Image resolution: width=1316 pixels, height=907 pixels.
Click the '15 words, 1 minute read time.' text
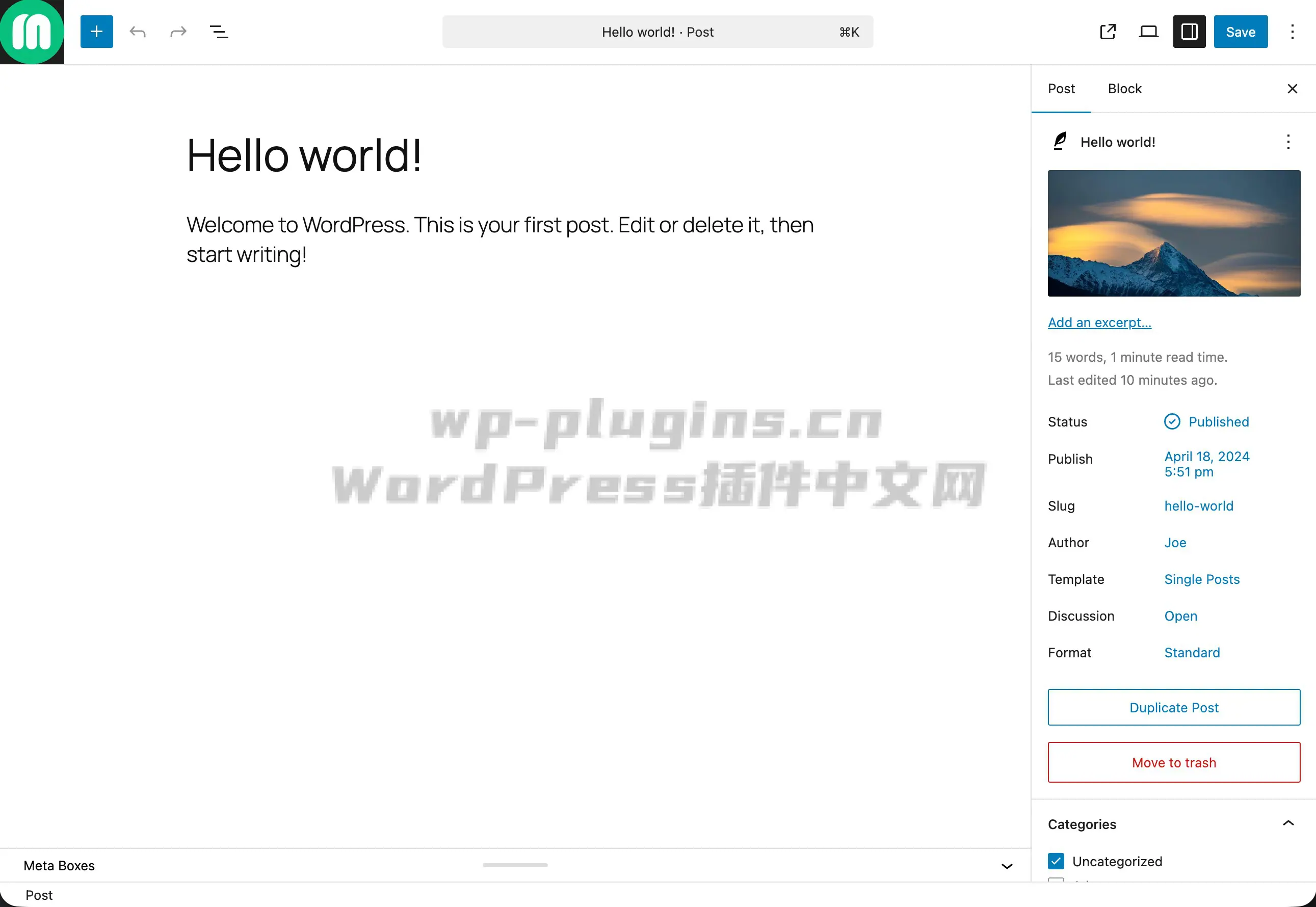pos(1138,357)
